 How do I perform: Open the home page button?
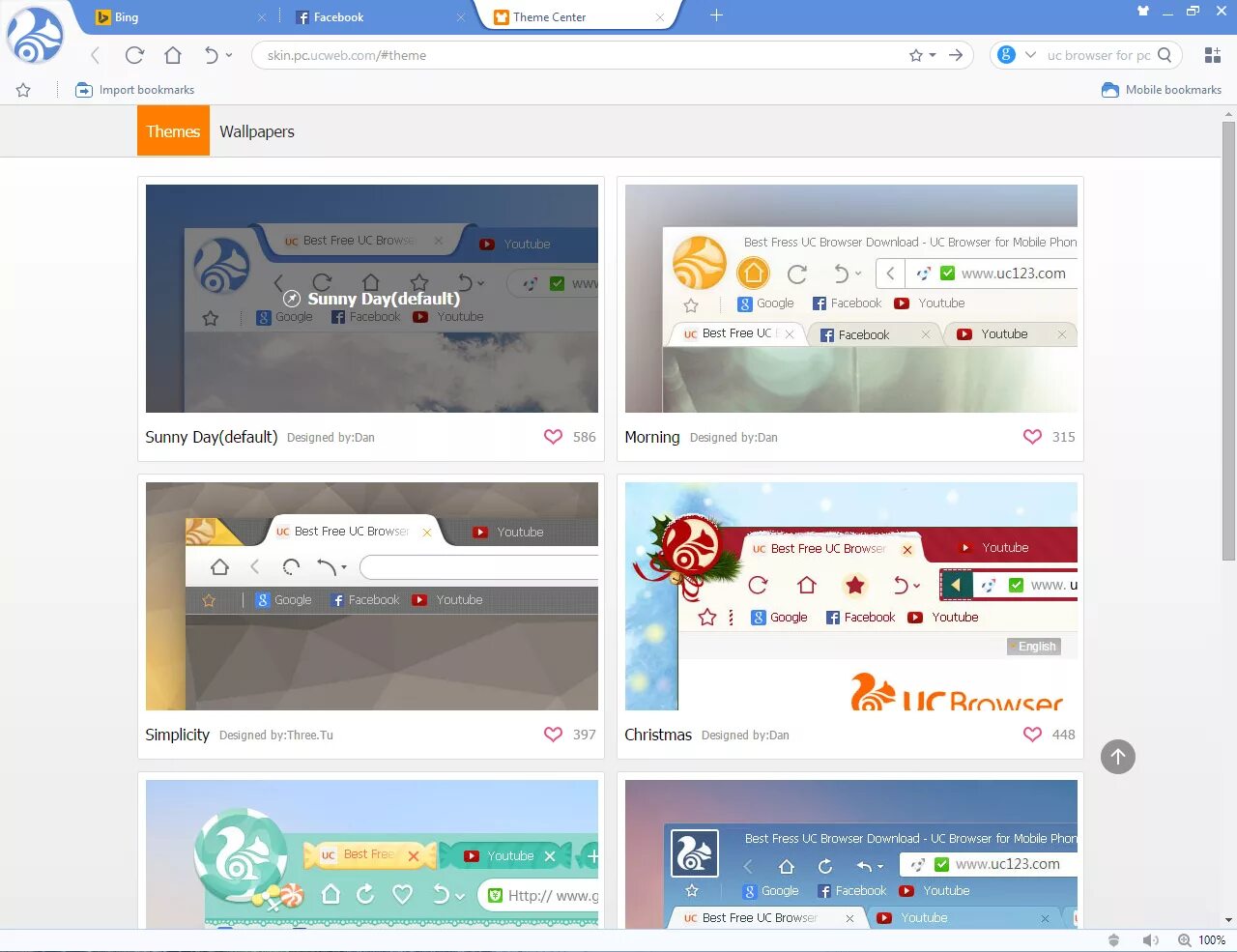pyautogui.click(x=173, y=55)
